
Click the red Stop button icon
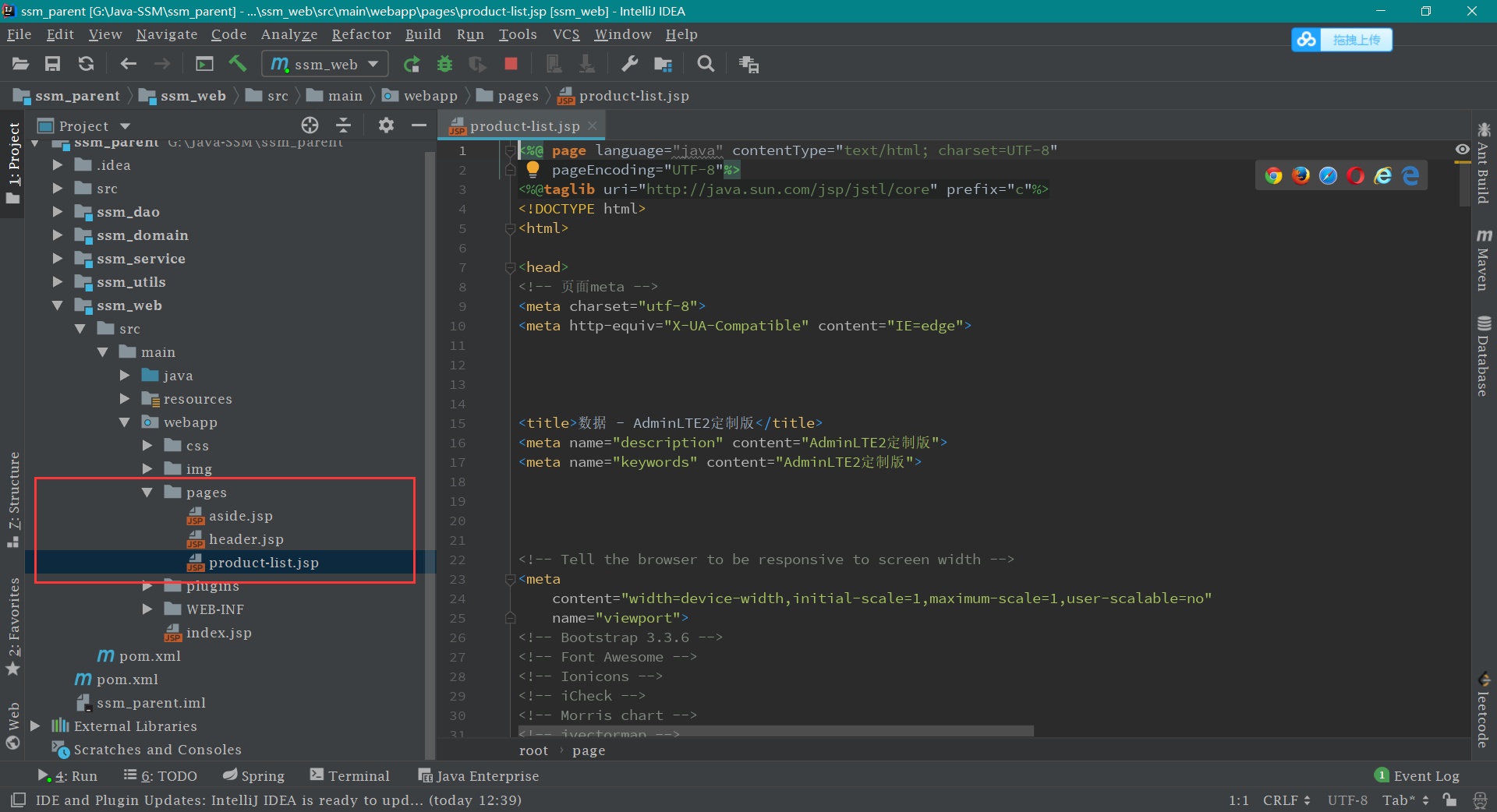[511, 64]
